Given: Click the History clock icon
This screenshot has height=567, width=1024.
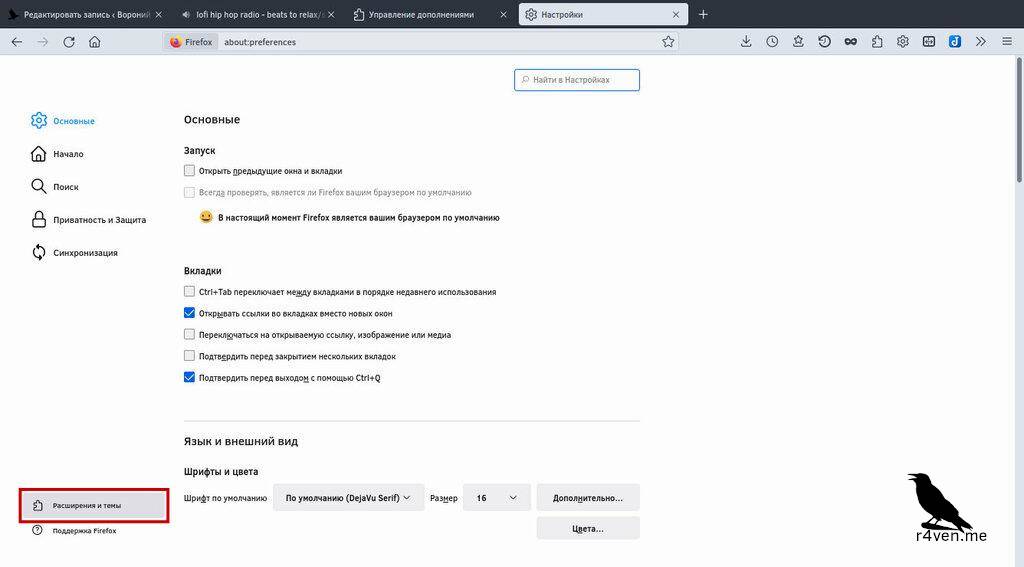Looking at the screenshot, I should point(772,42).
